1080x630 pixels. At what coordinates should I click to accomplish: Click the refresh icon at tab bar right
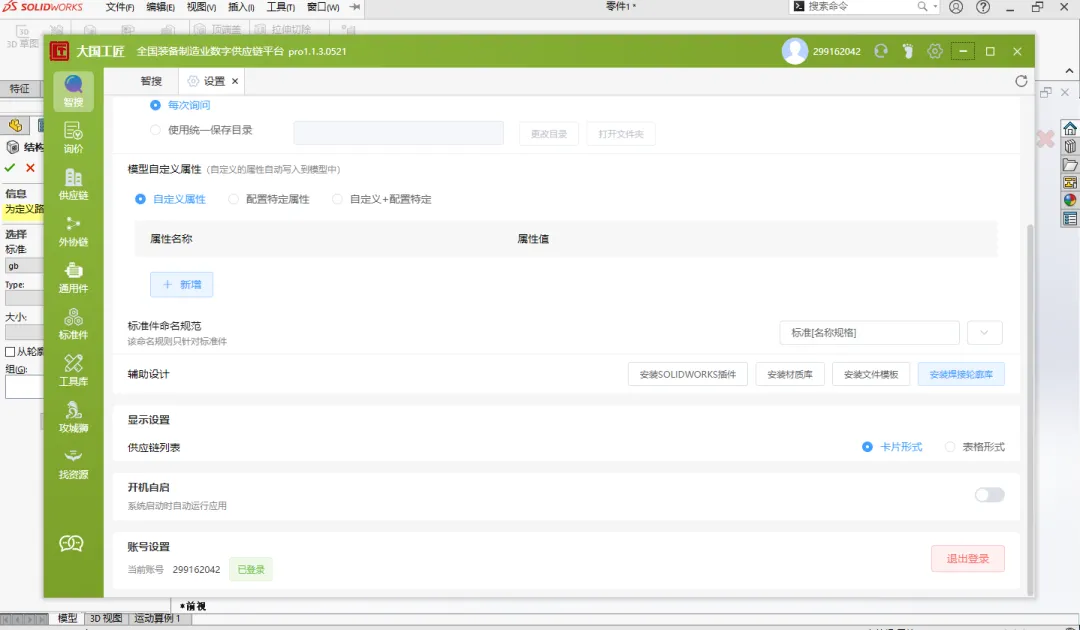click(x=1021, y=81)
